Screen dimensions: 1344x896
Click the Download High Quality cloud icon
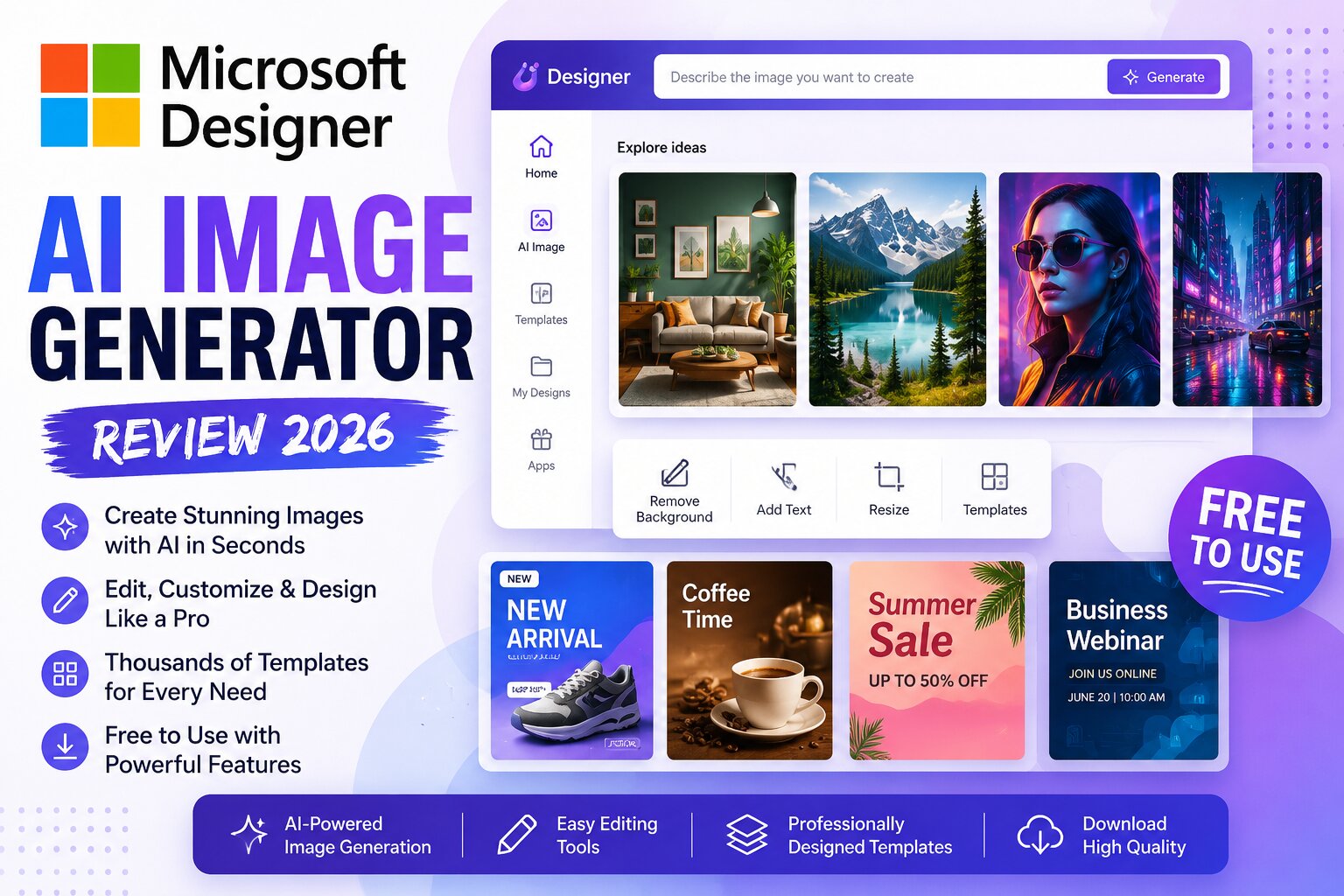coord(1039,834)
